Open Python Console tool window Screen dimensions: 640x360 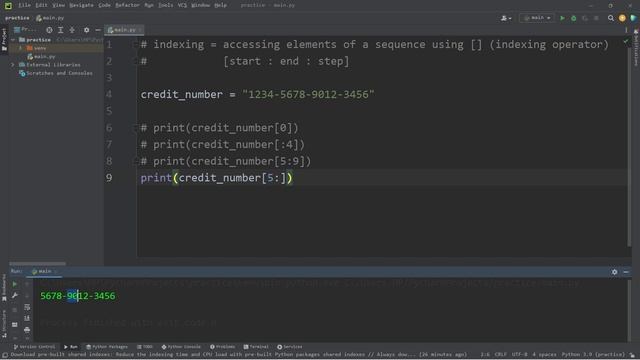[x=181, y=347]
